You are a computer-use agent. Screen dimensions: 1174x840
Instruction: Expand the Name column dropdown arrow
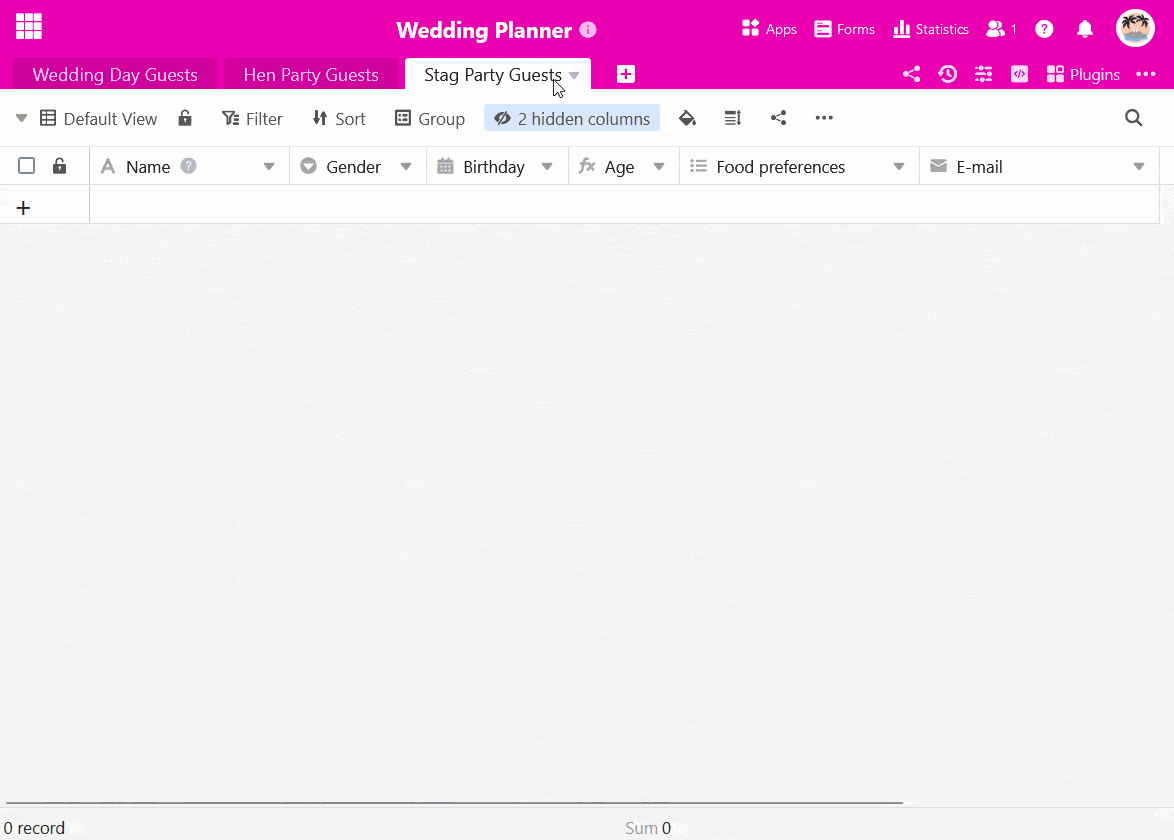pyautogui.click(x=269, y=167)
